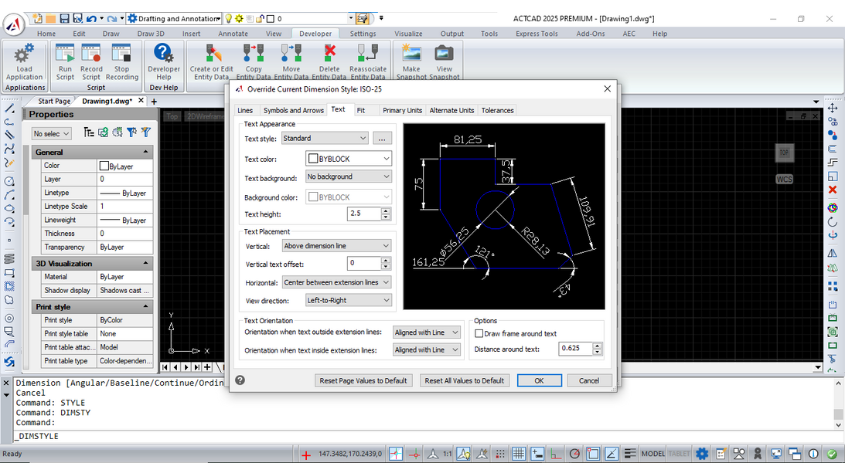The height and width of the screenshot is (475, 845).
Task: Toggle lineweight display icon in status bar
Action: click(x=629, y=454)
